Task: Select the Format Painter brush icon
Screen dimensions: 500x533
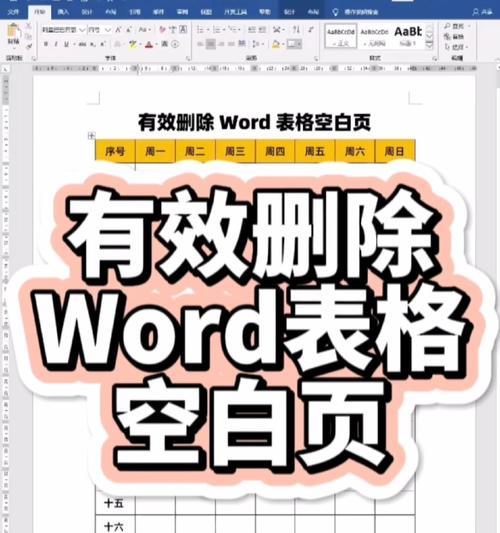Action: click(x=29, y=46)
